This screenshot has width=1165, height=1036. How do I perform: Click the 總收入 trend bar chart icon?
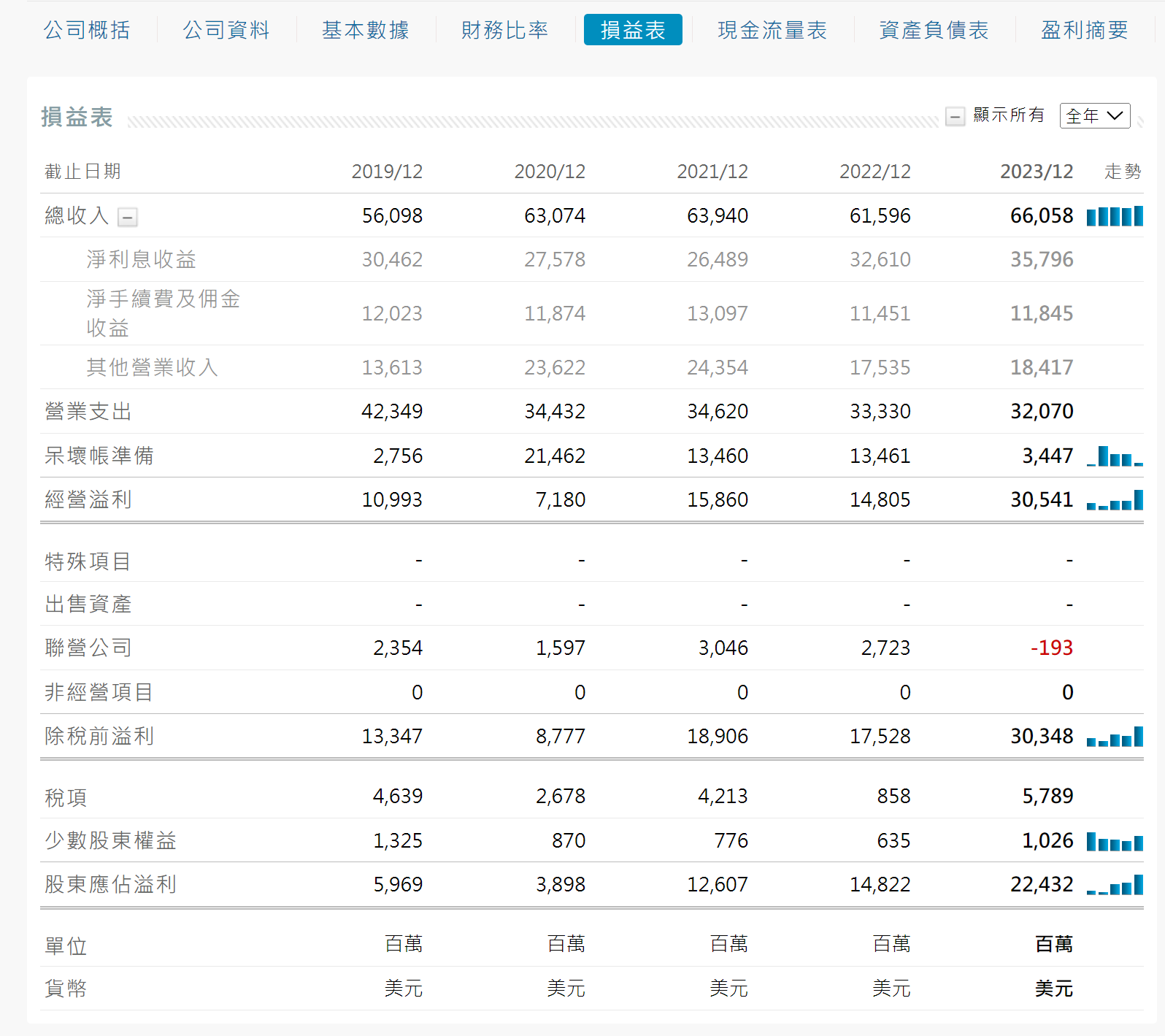coord(1115,216)
